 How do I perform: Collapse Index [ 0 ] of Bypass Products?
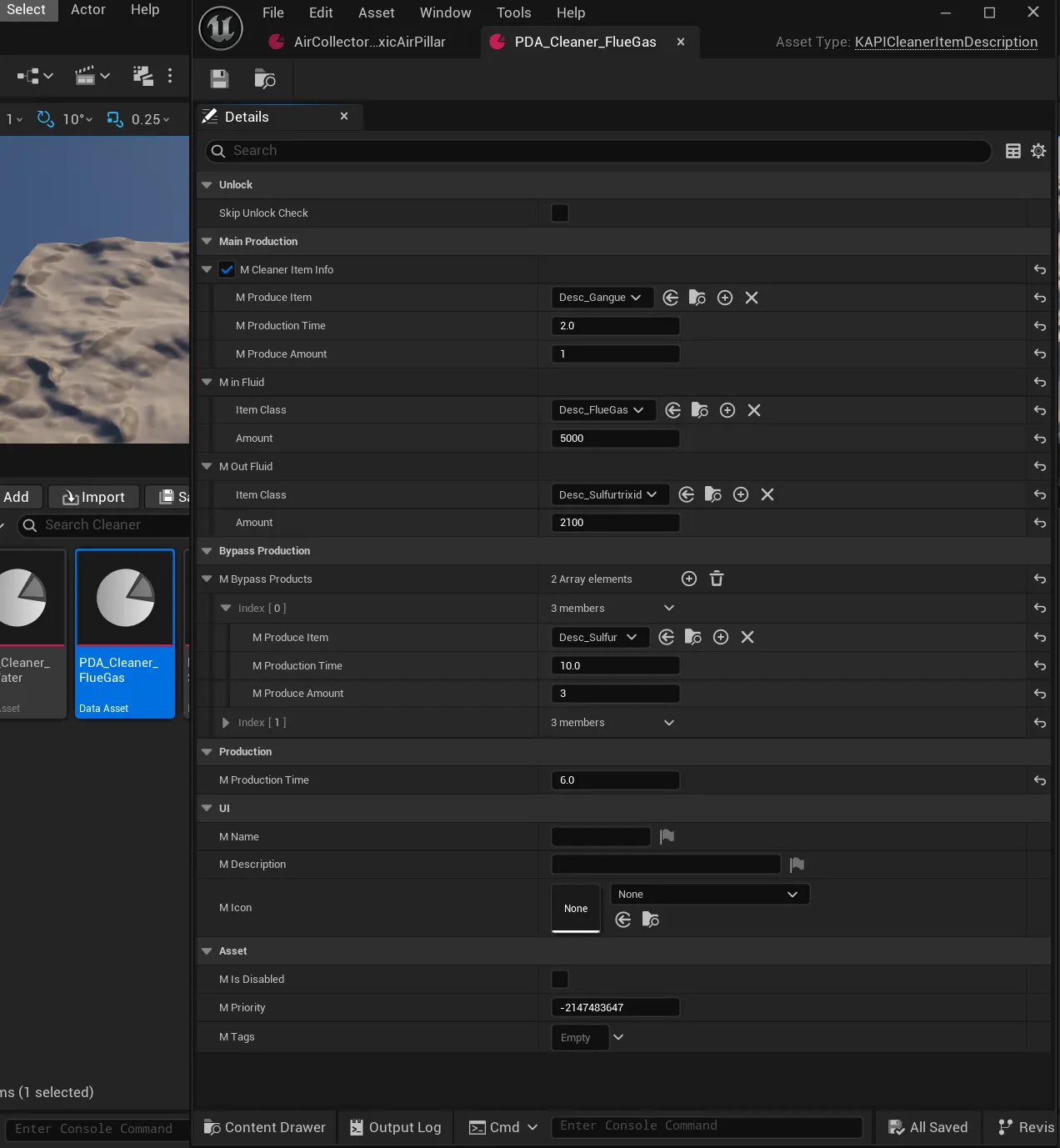pos(226,609)
